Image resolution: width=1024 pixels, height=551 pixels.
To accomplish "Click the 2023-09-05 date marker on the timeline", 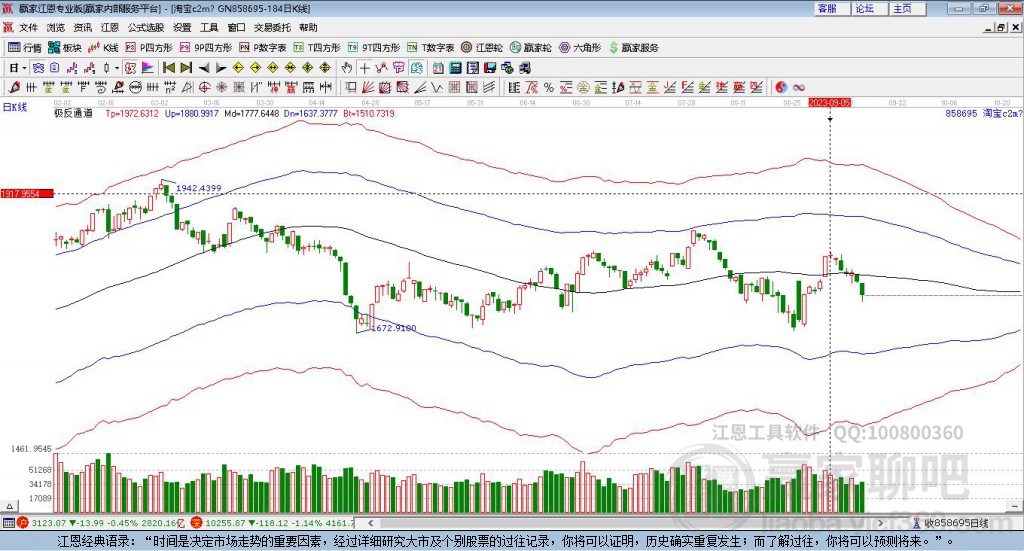I will click(x=829, y=102).
